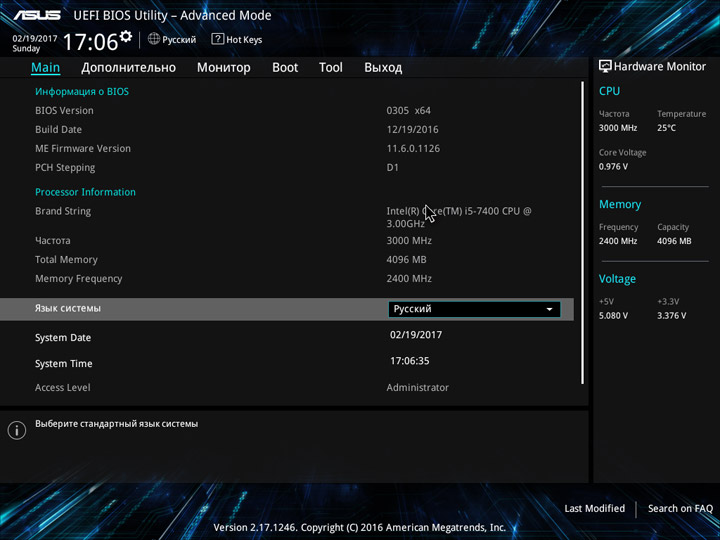The width and height of the screenshot is (720, 540).
Task: Click the header date 02/19/2017 Sunday
Action: click(x=34, y=43)
